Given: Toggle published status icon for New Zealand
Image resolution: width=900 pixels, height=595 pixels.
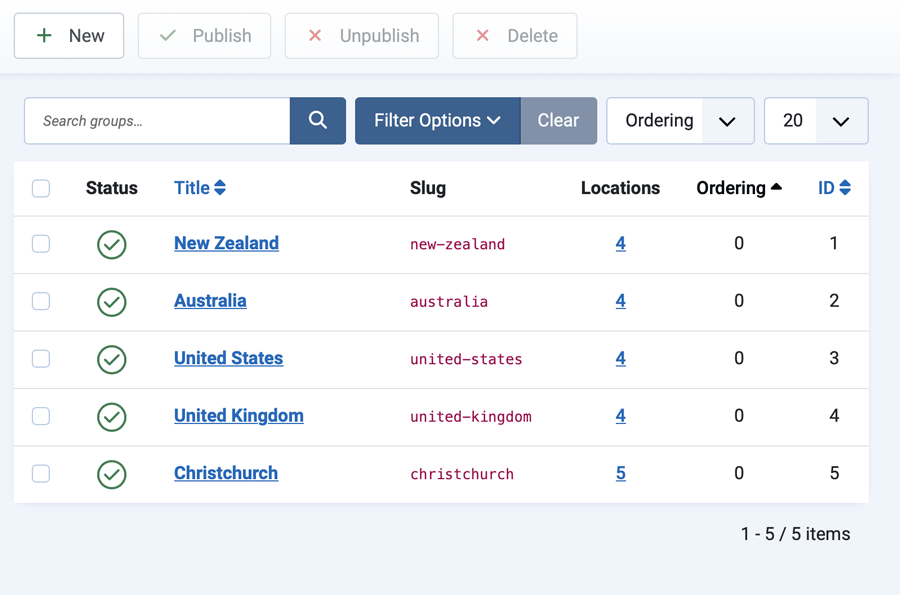Looking at the screenshot, I should (112, 244).
